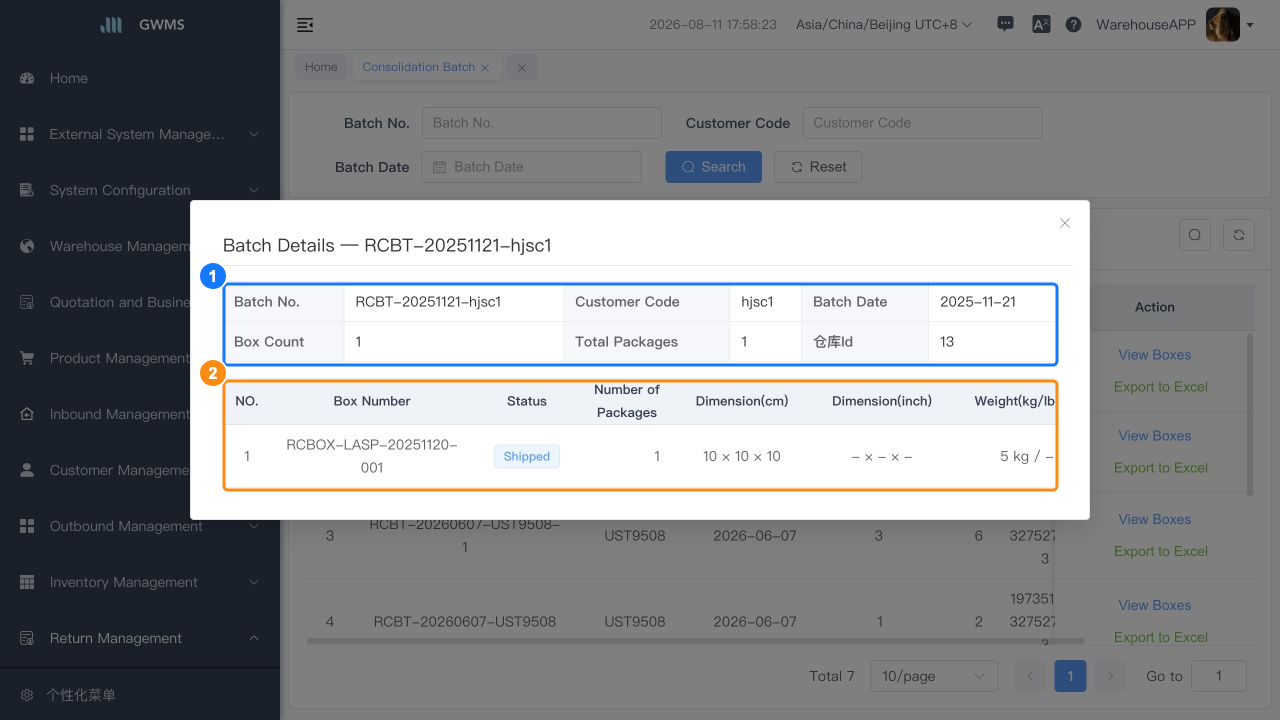
Task: Expand System Configuration menu chevron
Action: (x=254, y=190)
